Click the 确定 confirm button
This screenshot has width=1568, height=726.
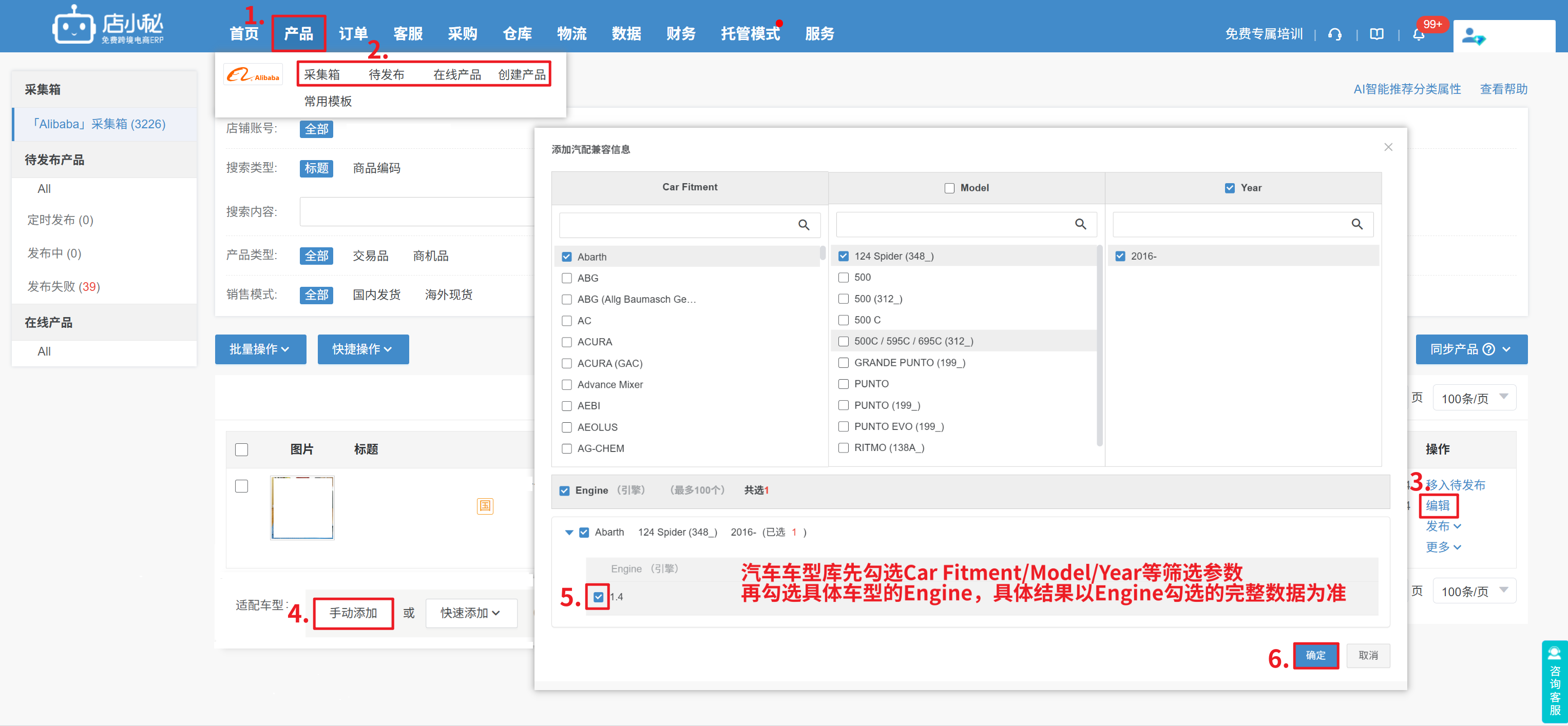pyautogui.click(x=1315, y=655)
